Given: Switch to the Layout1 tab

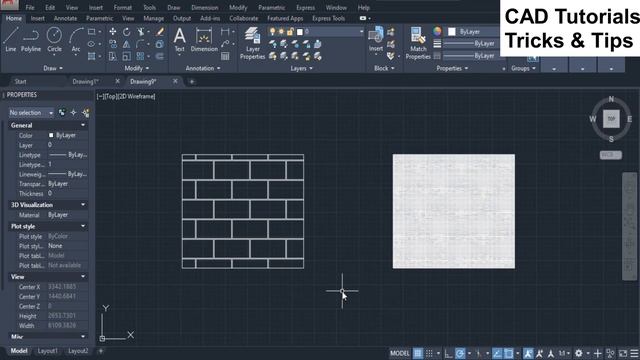Looking at the screenshot, I should point(47,351).
